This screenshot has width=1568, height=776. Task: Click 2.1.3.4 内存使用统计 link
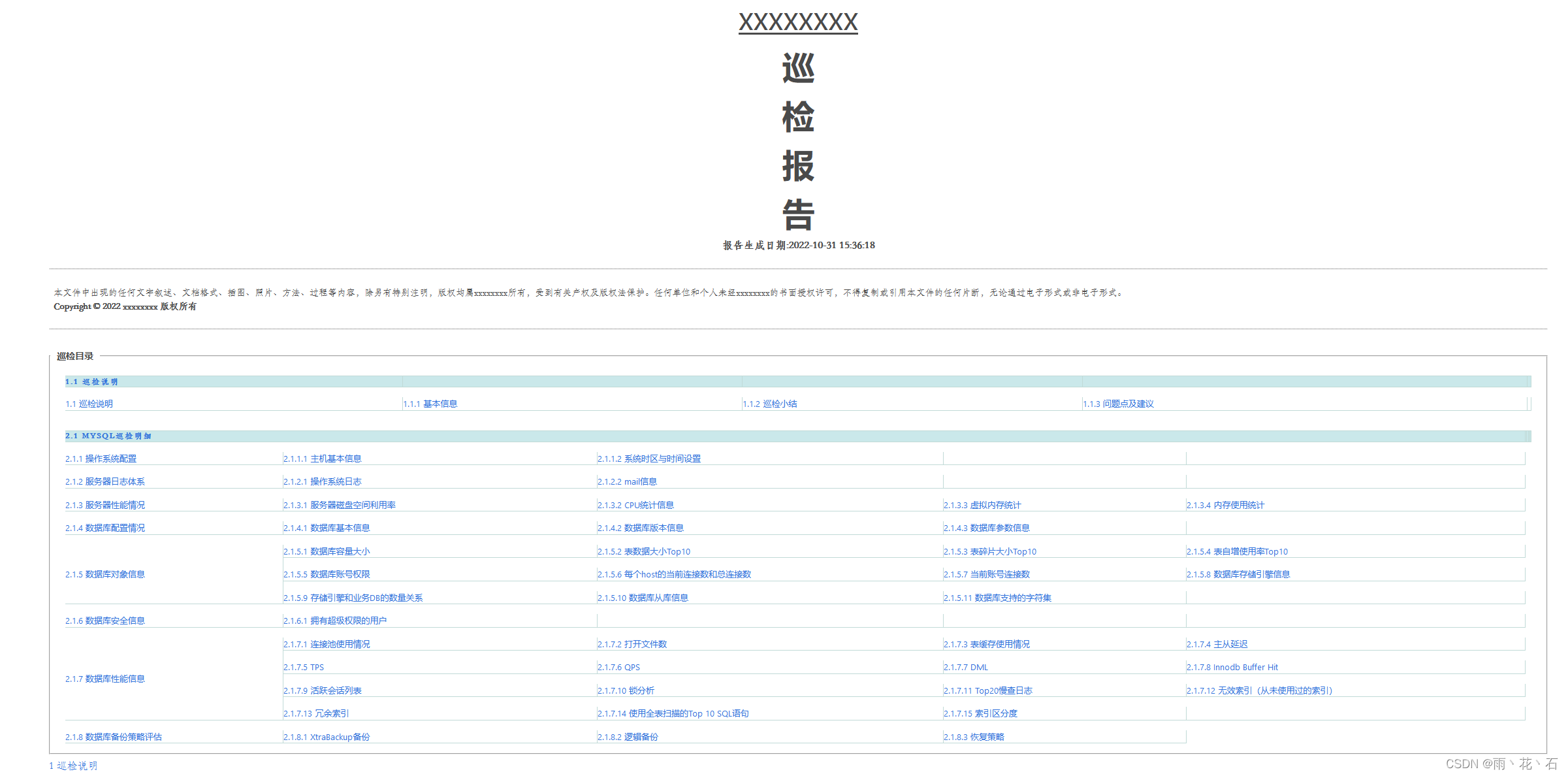point(1226,506)
